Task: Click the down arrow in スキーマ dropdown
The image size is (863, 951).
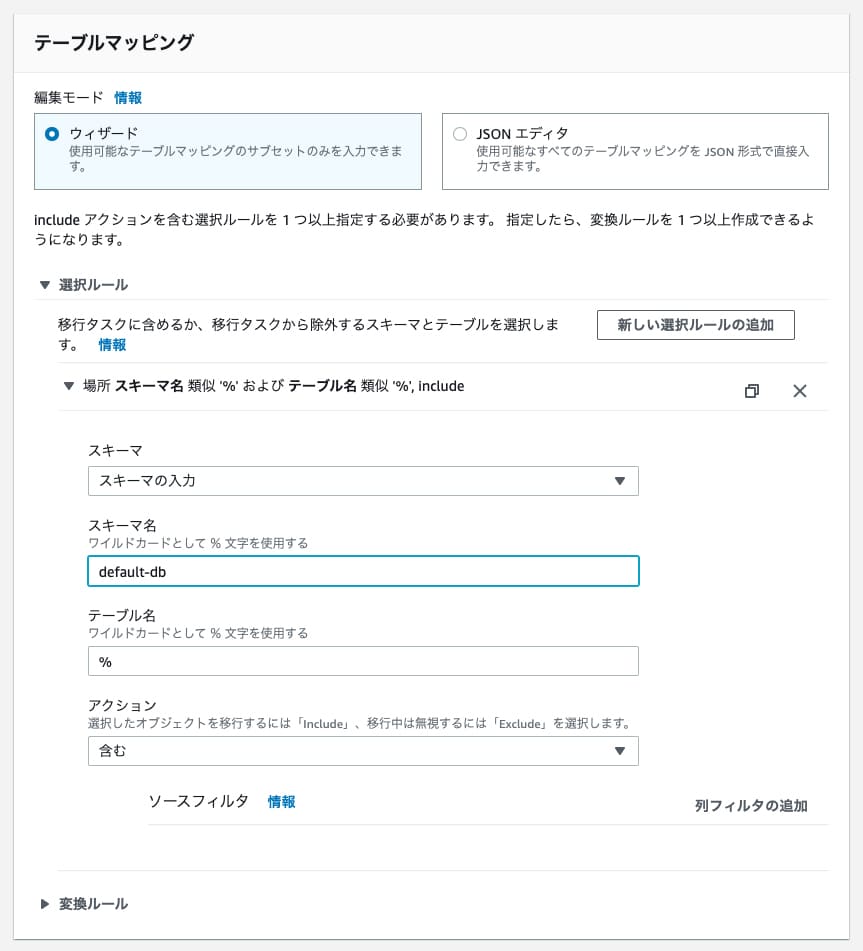Action: tap(619, 481)
